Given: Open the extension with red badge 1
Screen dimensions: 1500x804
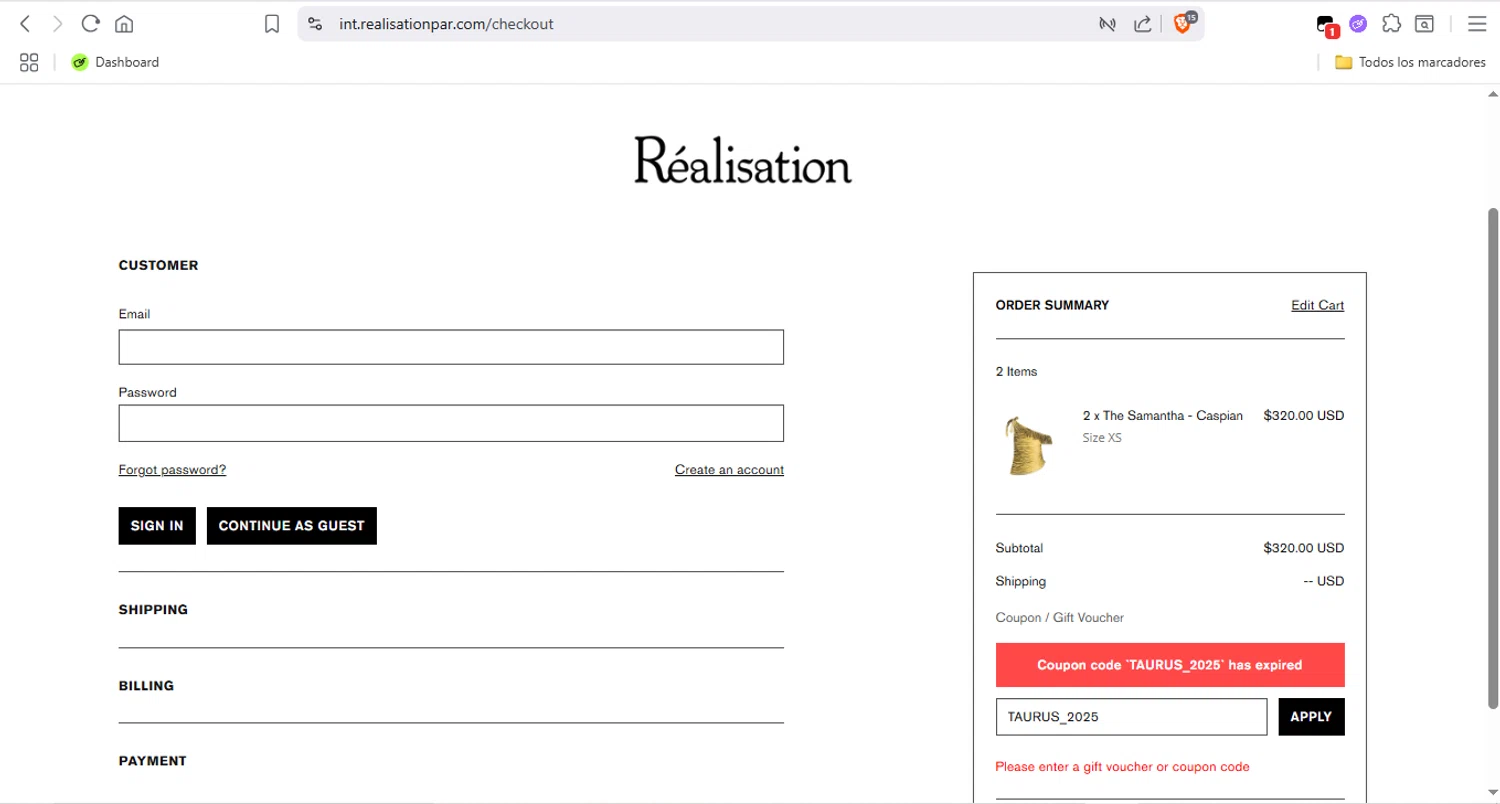Looking at the screenshot, I should pos(1327,25).
